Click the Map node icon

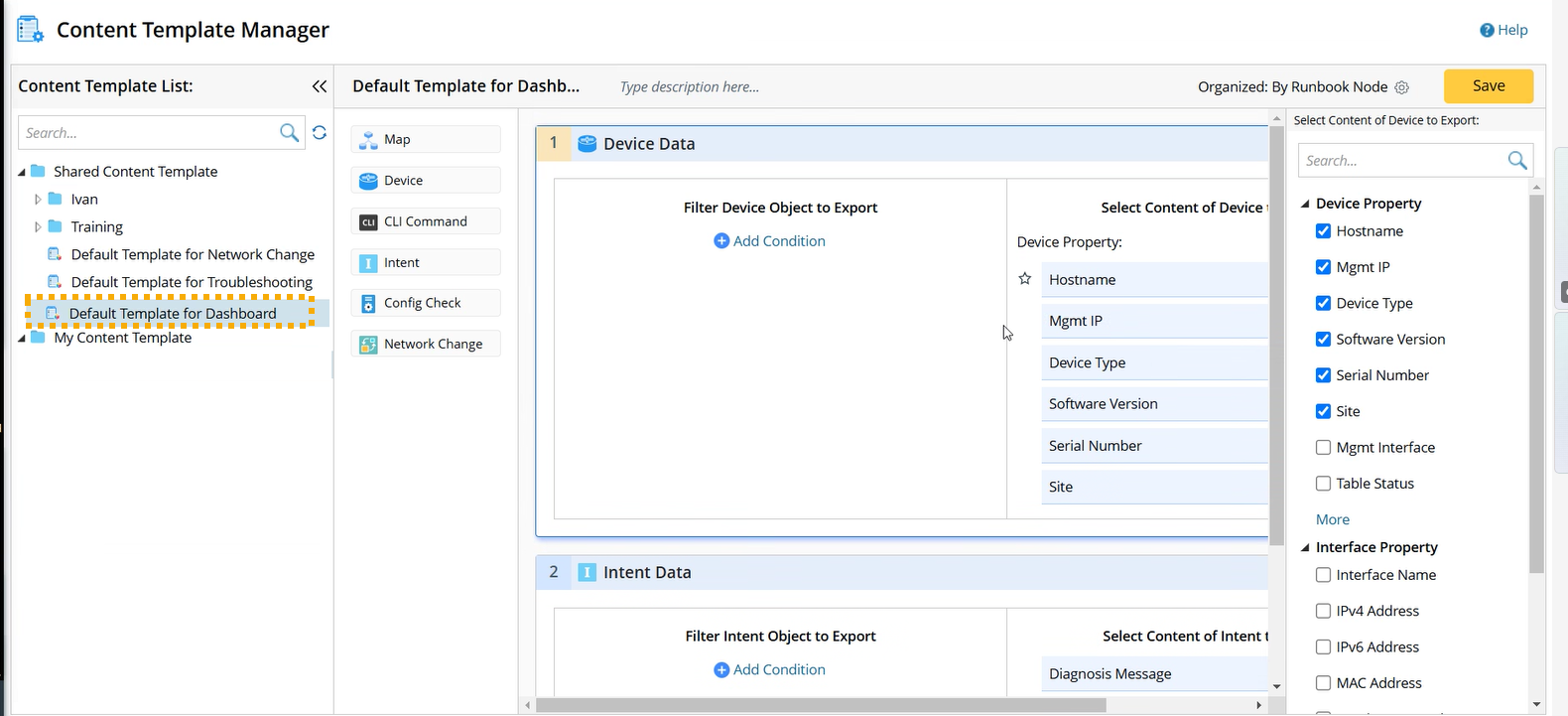368,140
